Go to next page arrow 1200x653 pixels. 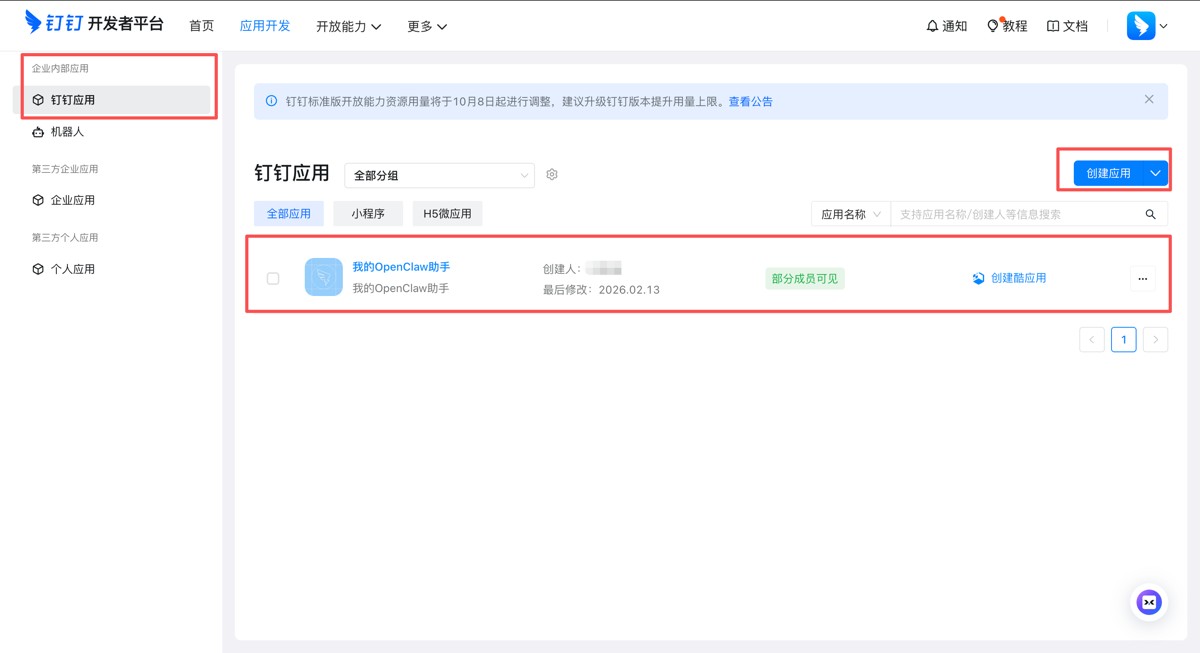pyautogui.click(x=1155, y=339)
